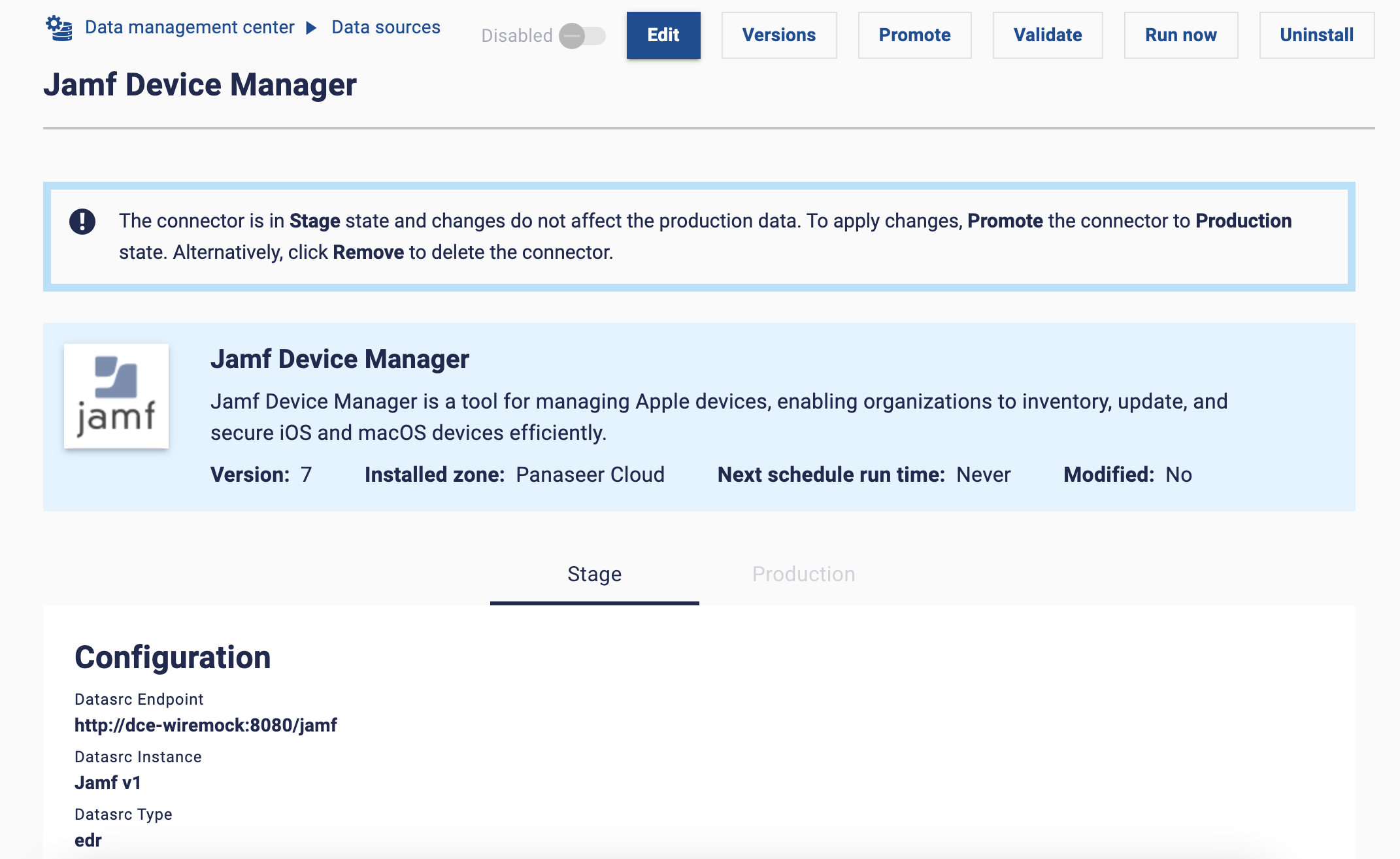Click the Datasrc Type field label
This screenshot has height=859, width=1400.
[x=124, y=815]
